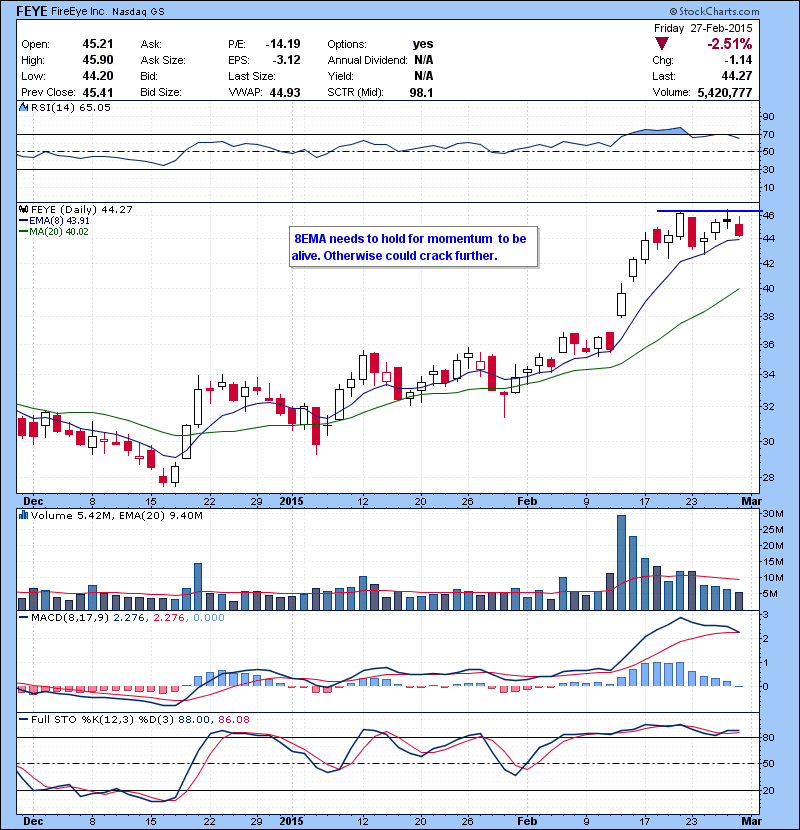Click the 8EMA momentum annotation text box
This screenshot has width=800, height=830.
click(414, 247)
